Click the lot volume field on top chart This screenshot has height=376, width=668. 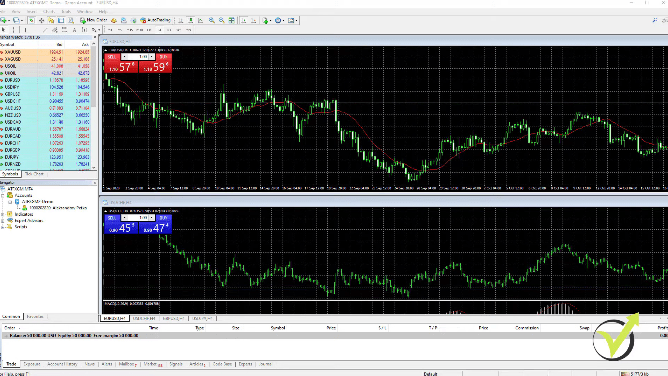[138, 57]
